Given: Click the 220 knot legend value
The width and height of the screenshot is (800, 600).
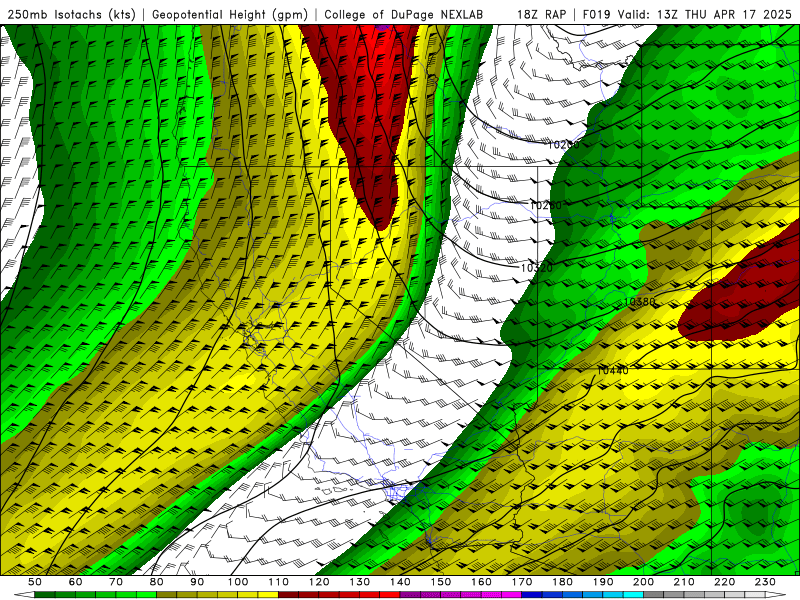Looking at the screenshot, I should (x=725, y=582).
